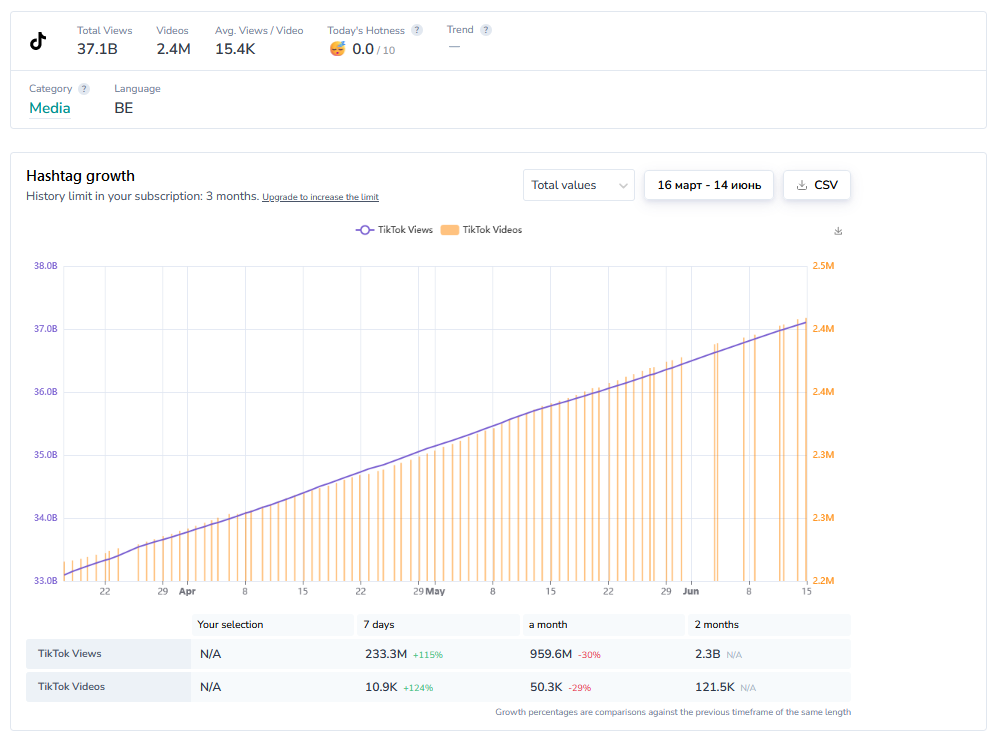Export data with the CSV button

pos(817,185)
